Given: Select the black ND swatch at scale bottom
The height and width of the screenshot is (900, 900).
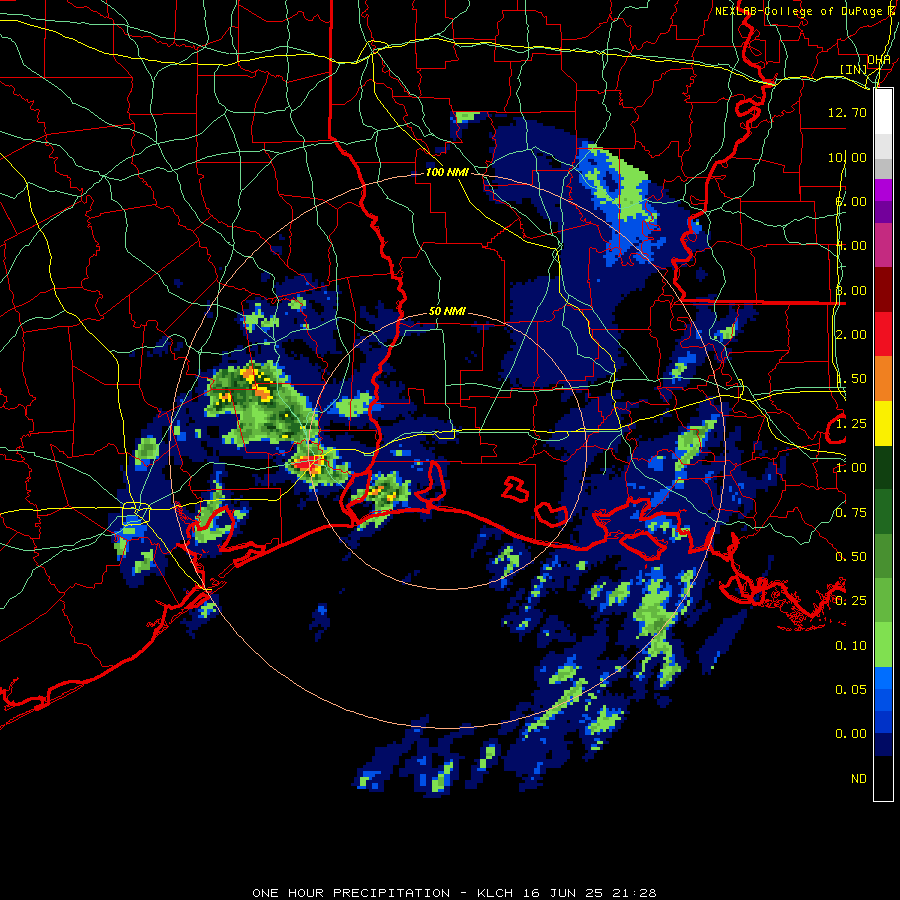Looking at the screenshot, I should point(883,778).
